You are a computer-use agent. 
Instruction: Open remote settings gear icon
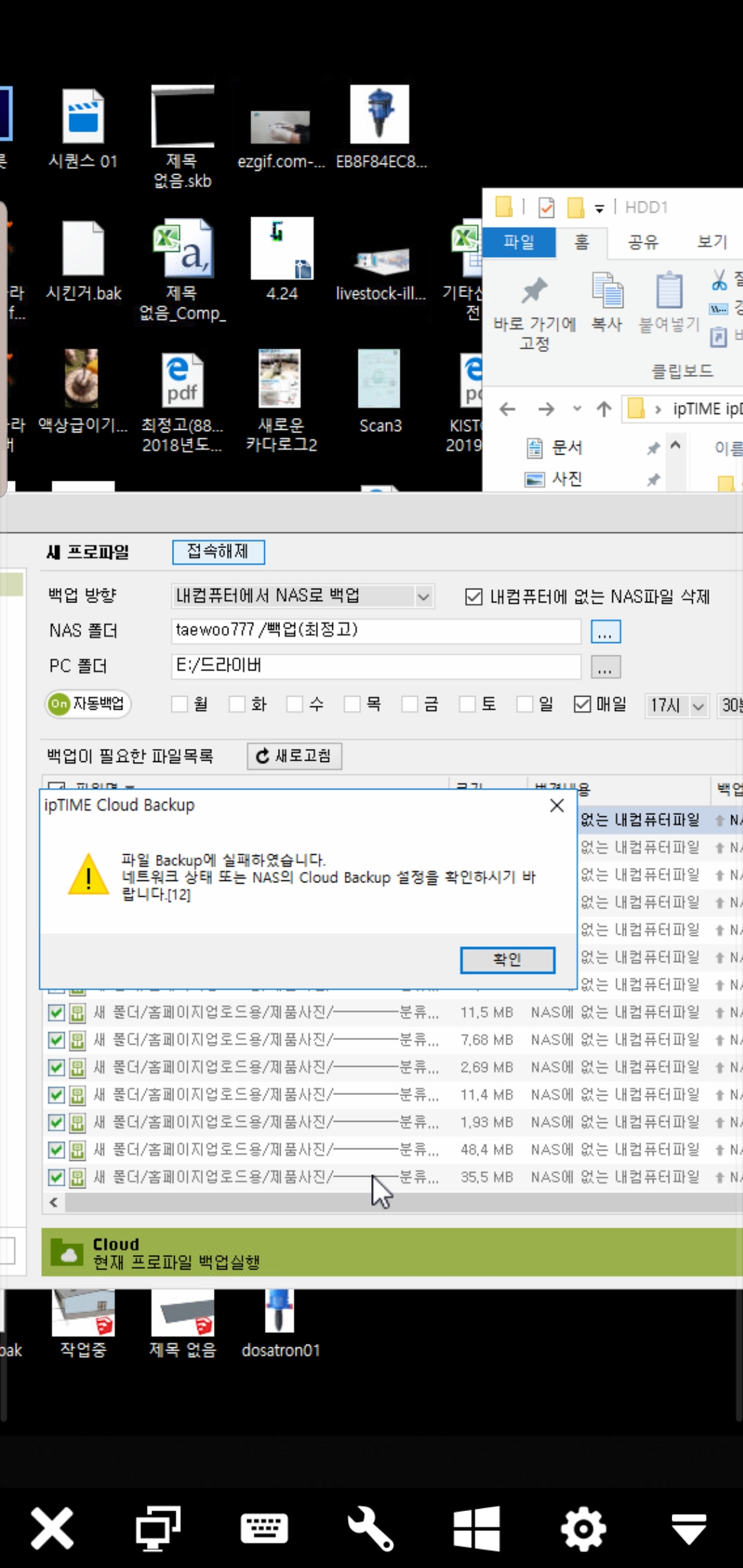click(583, 1528)
